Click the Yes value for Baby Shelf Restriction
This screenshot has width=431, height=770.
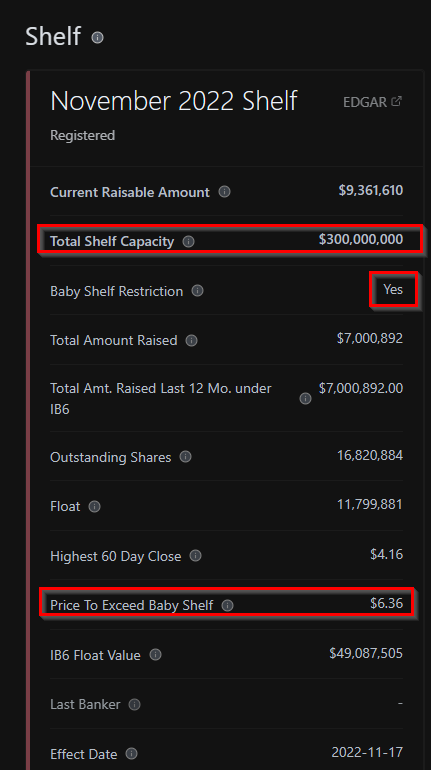[393, 289]
